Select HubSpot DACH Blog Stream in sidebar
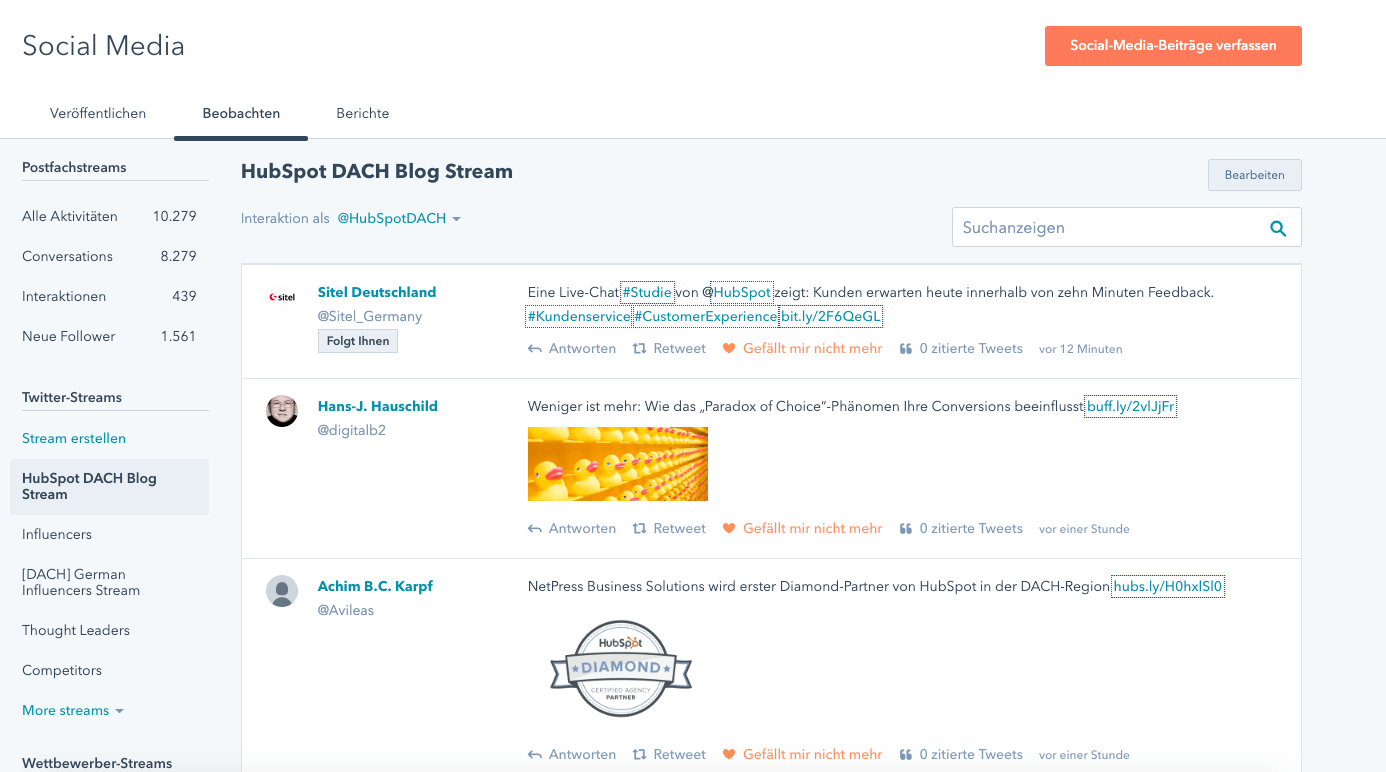 pos(109,487)
